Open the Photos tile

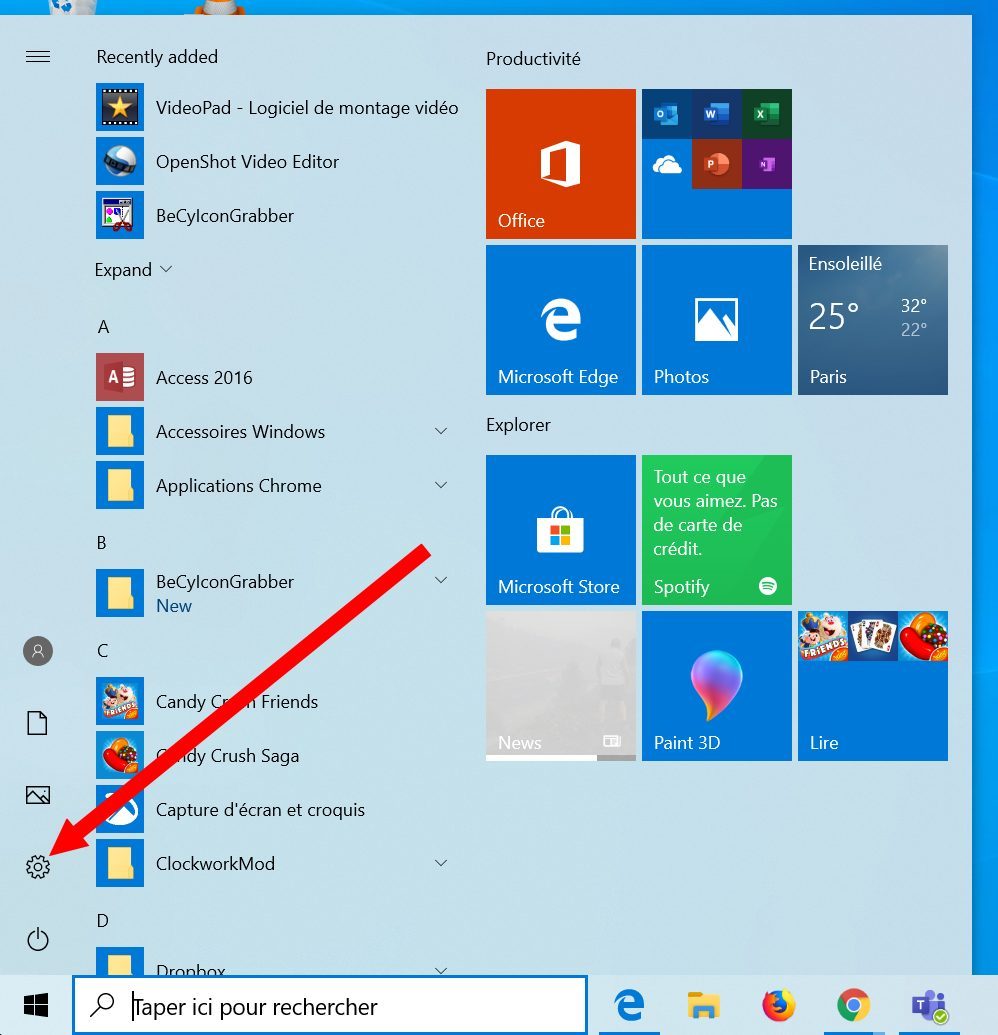tap(717, 320)
